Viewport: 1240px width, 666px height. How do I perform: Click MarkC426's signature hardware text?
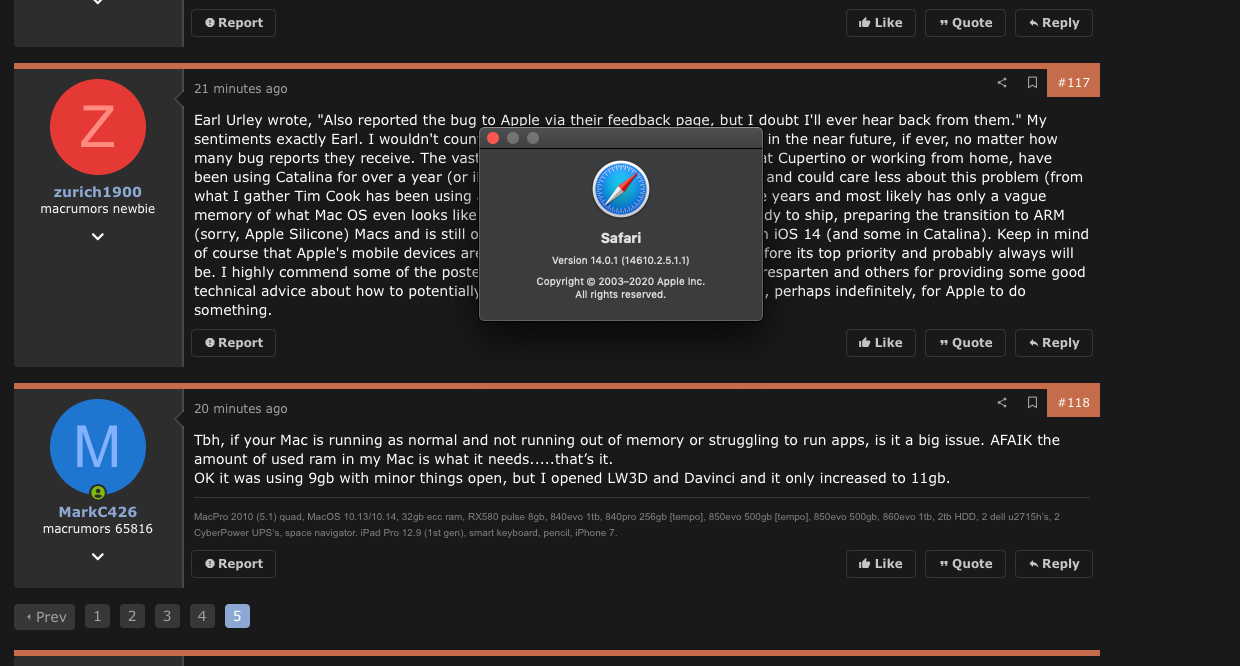pos(627,525)
